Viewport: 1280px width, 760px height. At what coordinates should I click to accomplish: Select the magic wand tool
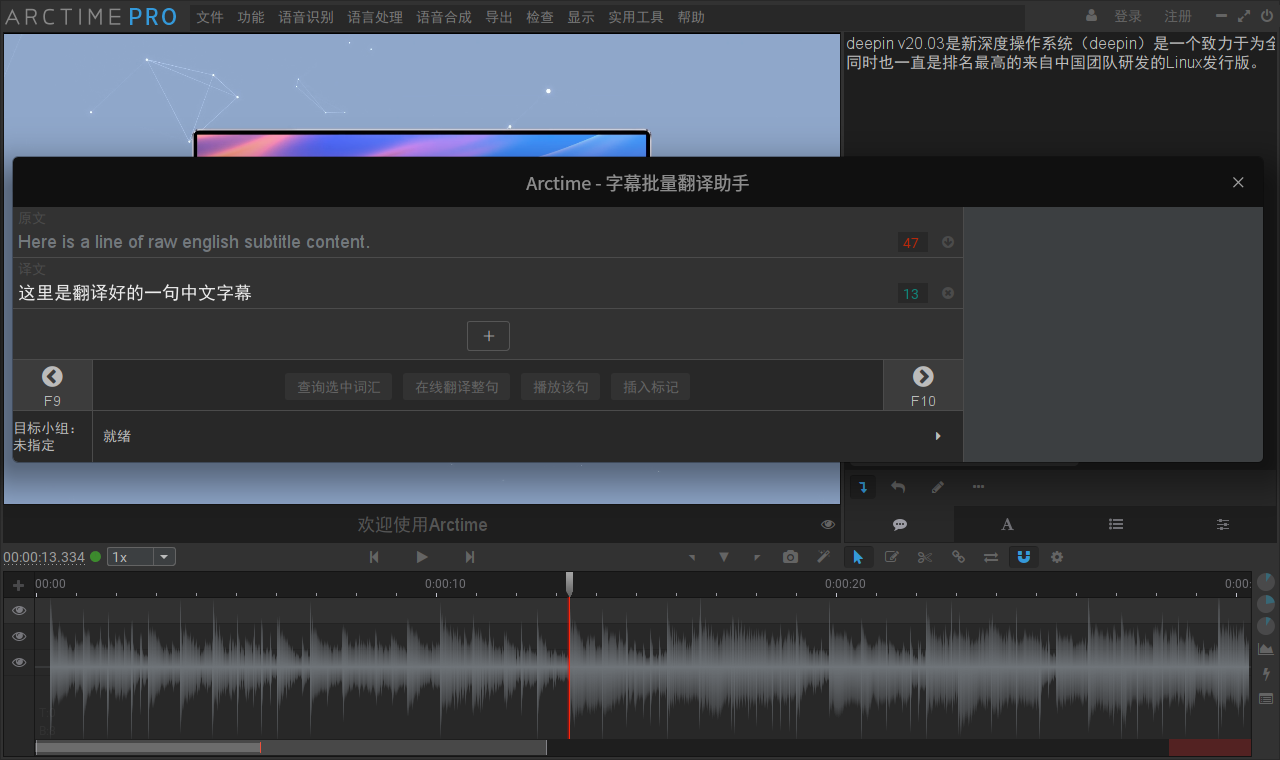tap(823, 557)
